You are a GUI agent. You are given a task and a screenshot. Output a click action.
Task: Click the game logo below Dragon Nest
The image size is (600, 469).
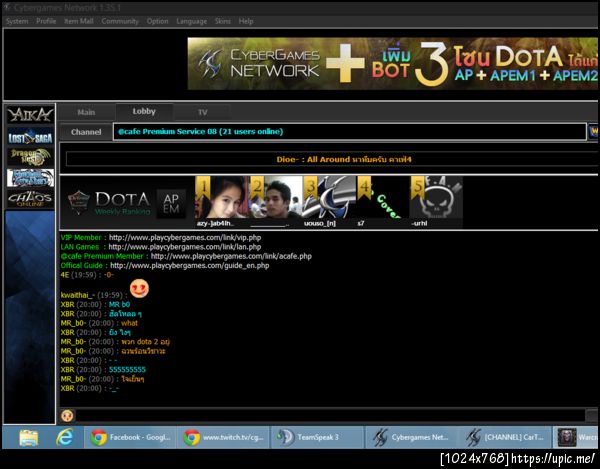[x=30, y=178]
